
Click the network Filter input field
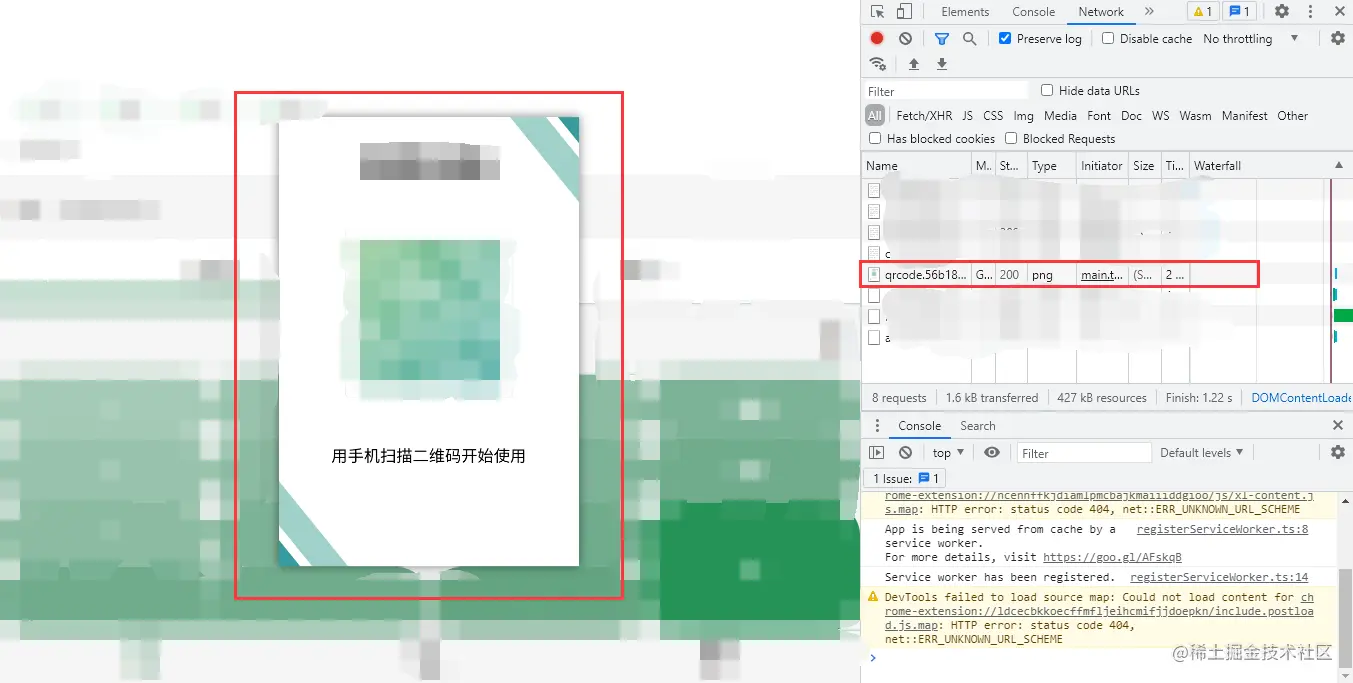point(945,91)
